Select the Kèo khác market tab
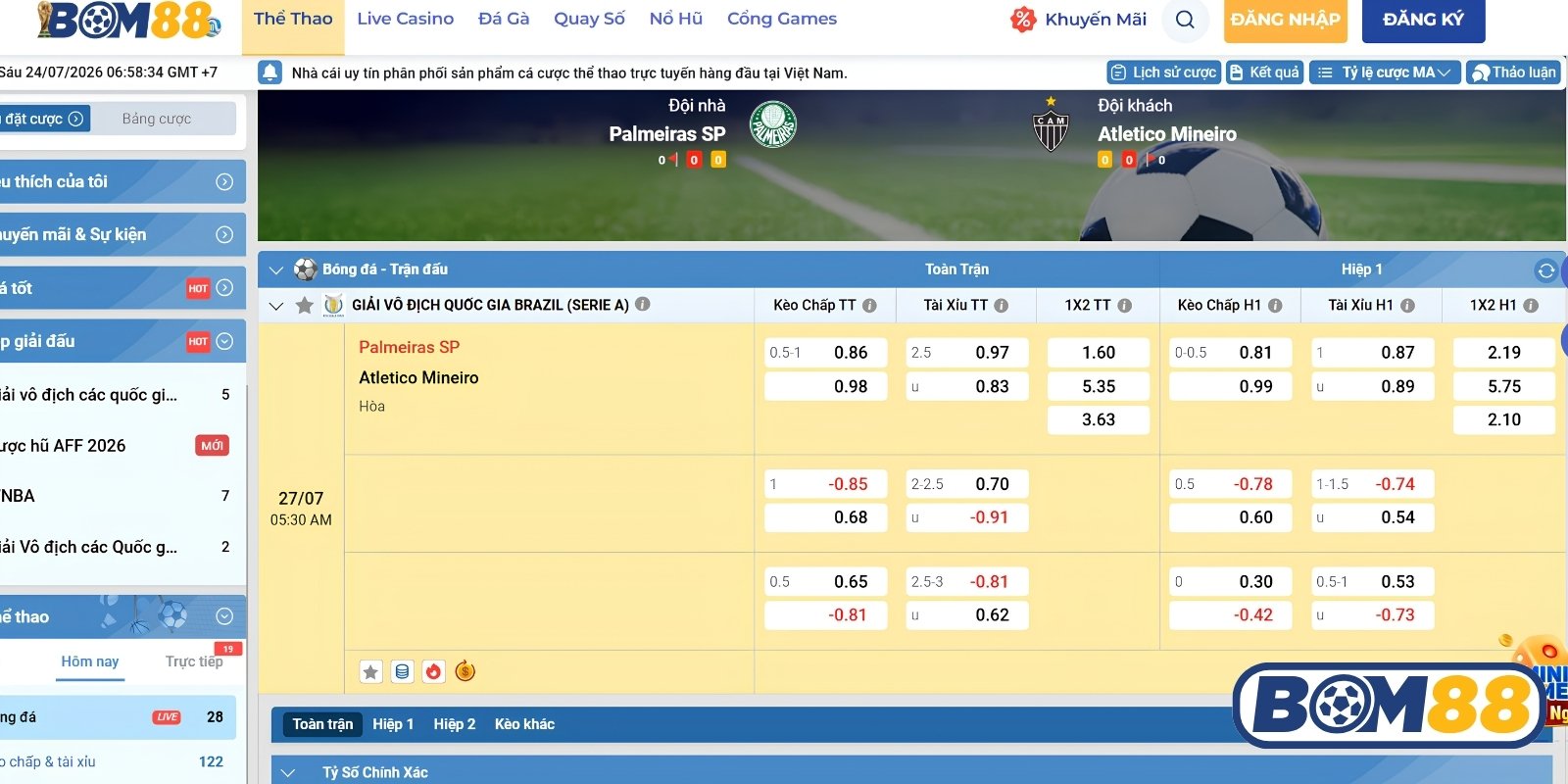Image resolution: width=1568 pixels, height=784 pixels. [x=524, y=724]
